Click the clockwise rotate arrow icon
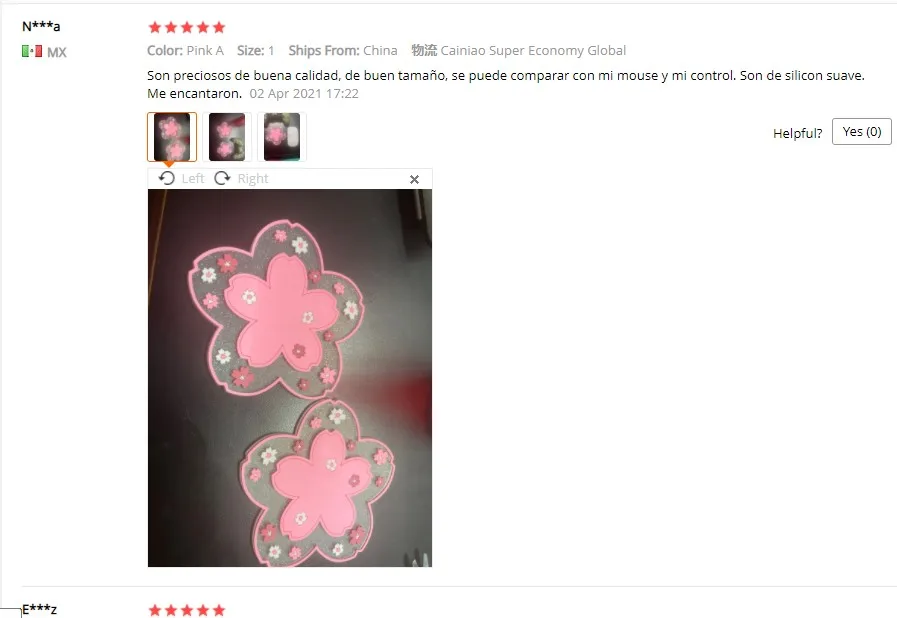 click(222, 179)
